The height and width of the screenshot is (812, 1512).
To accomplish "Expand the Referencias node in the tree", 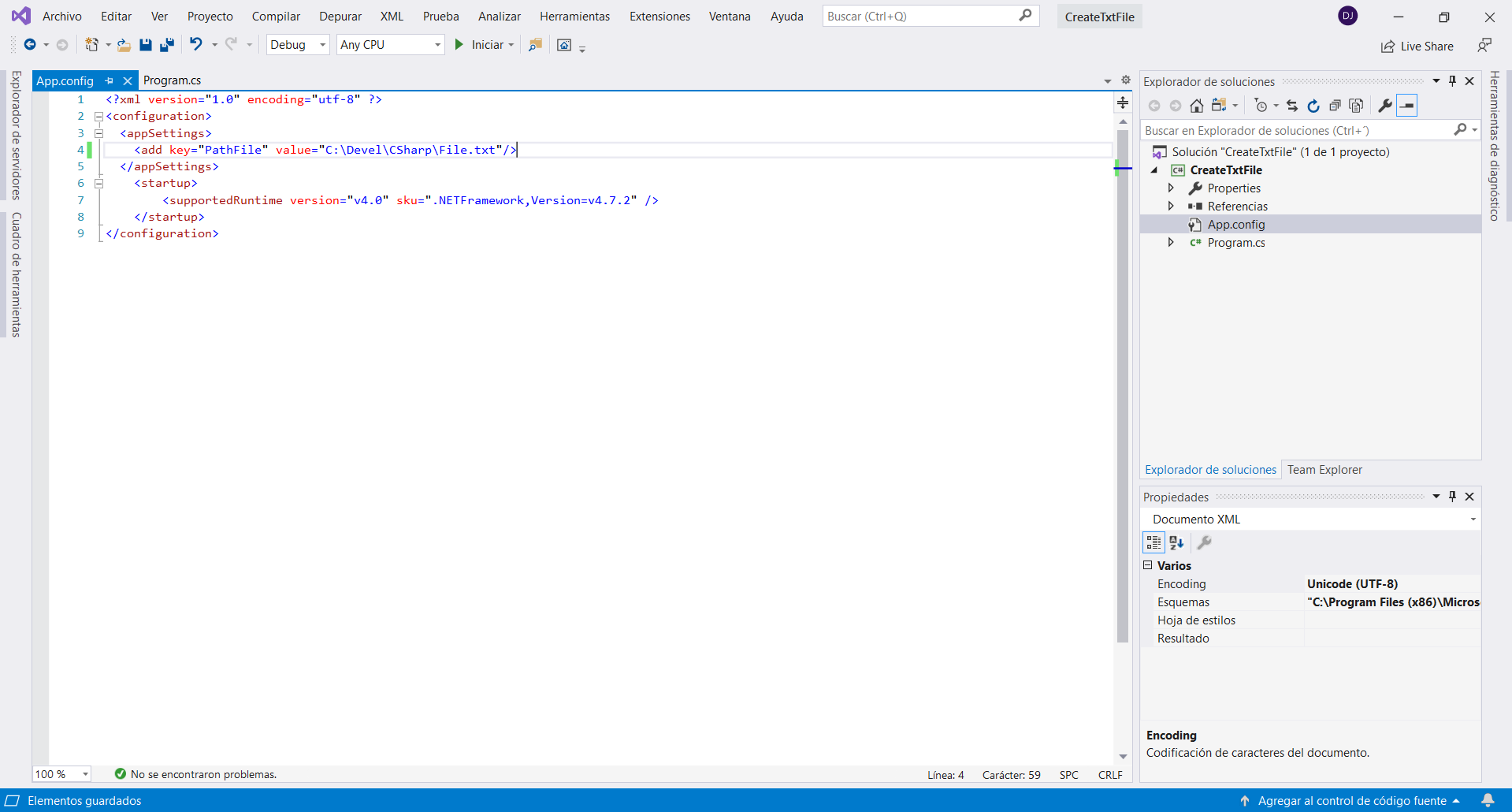I will coord(1171,206).
